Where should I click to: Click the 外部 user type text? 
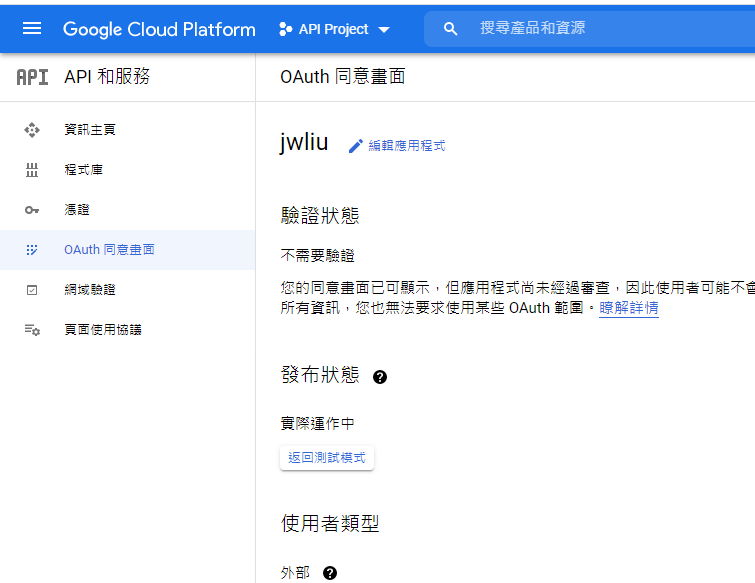coord(295,573)
